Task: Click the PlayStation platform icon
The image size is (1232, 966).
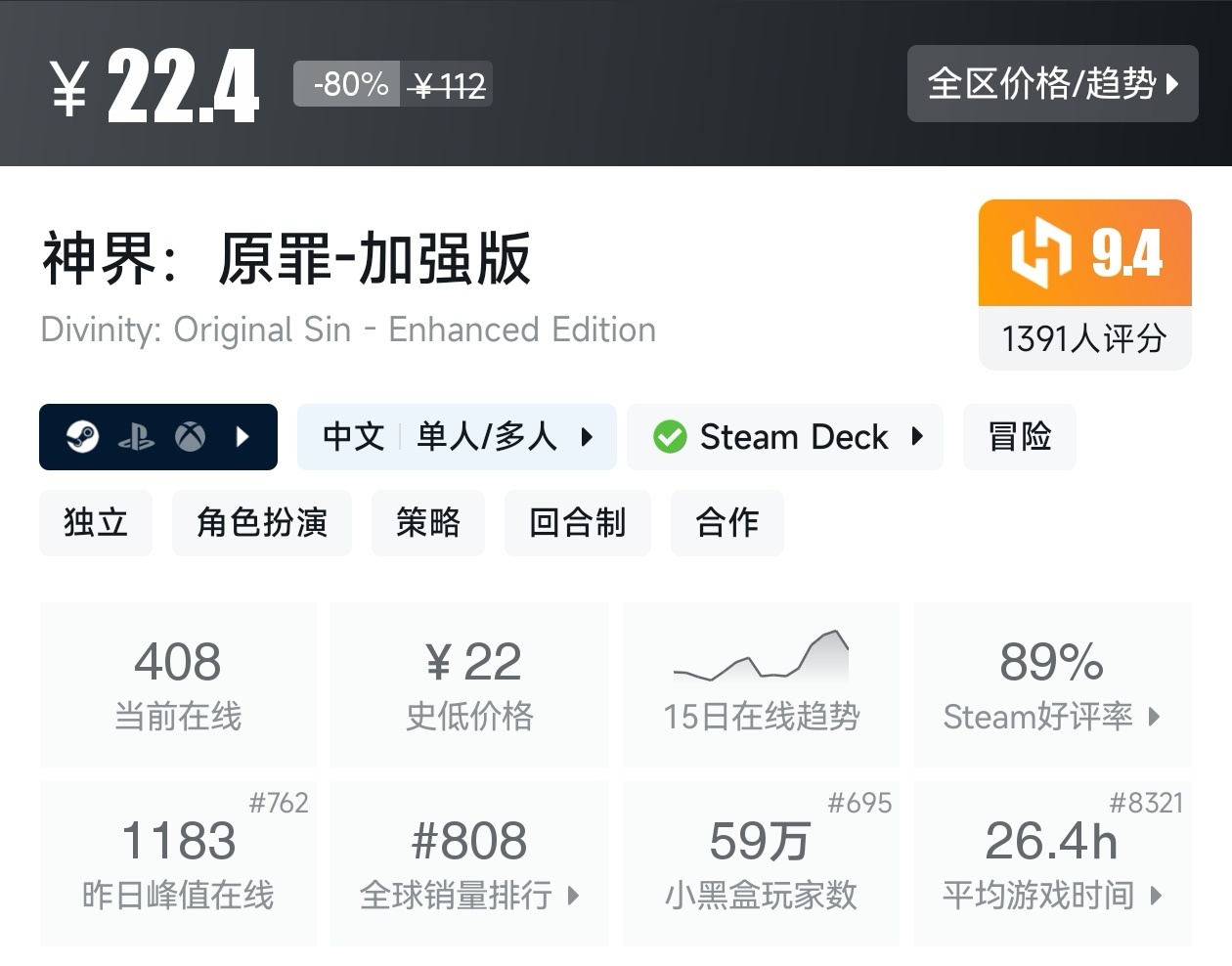Action: pos(136,437)
